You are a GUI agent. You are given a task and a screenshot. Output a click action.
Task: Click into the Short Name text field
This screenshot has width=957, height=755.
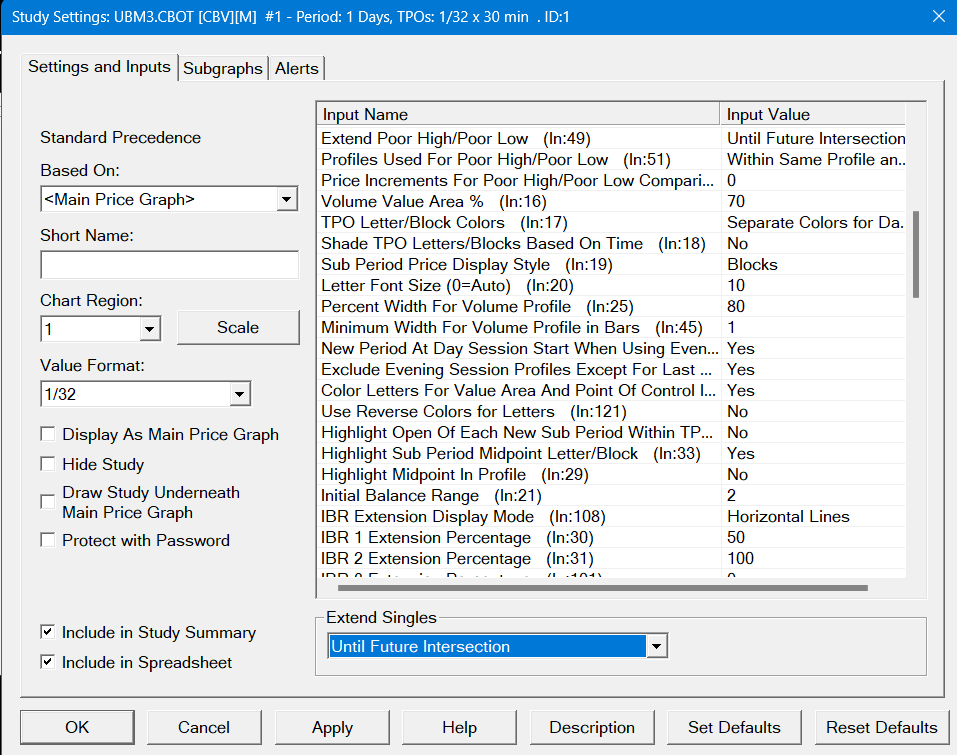[x=169, y=265]
